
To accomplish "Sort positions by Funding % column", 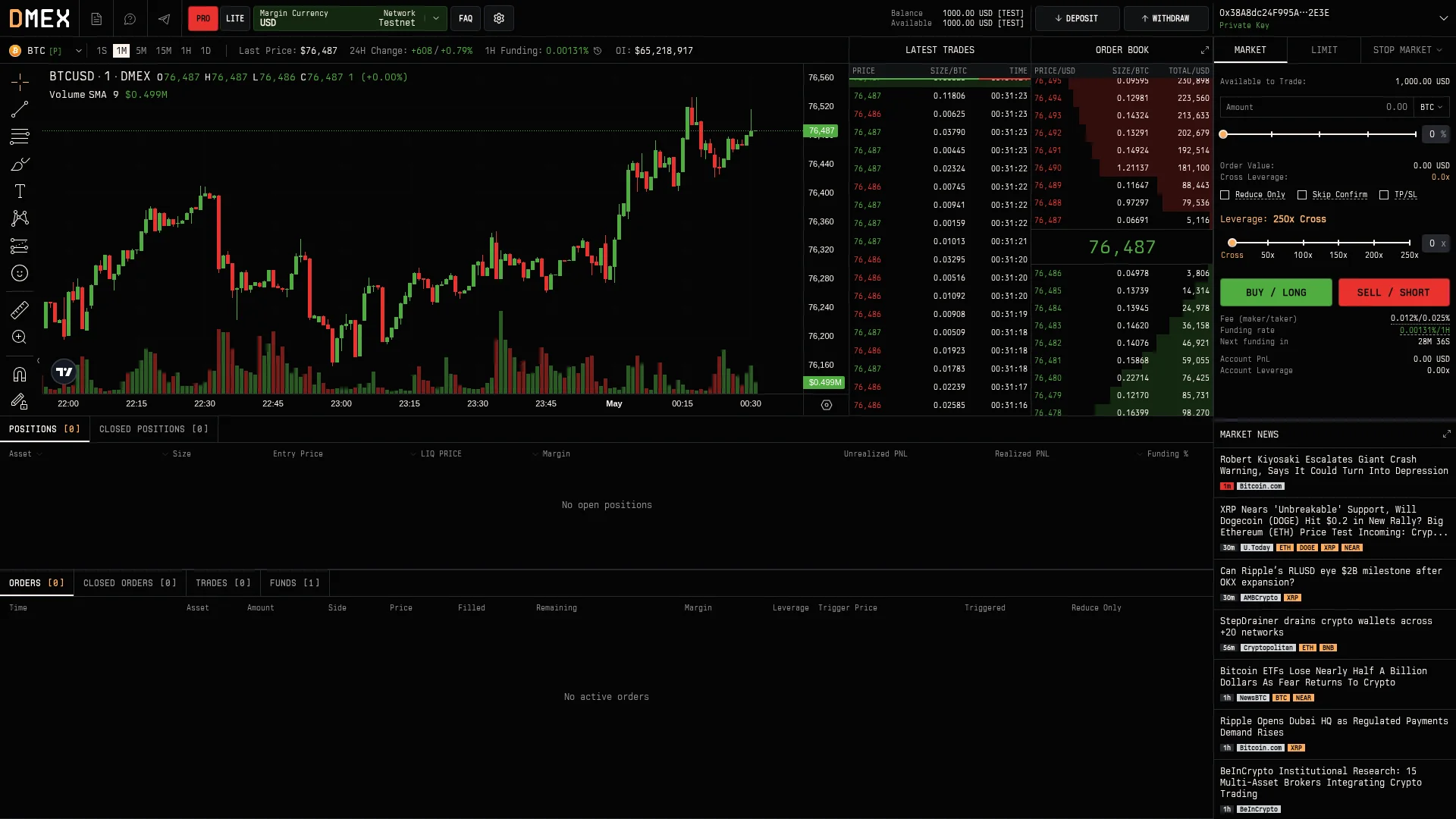I will click(1163, 454).
